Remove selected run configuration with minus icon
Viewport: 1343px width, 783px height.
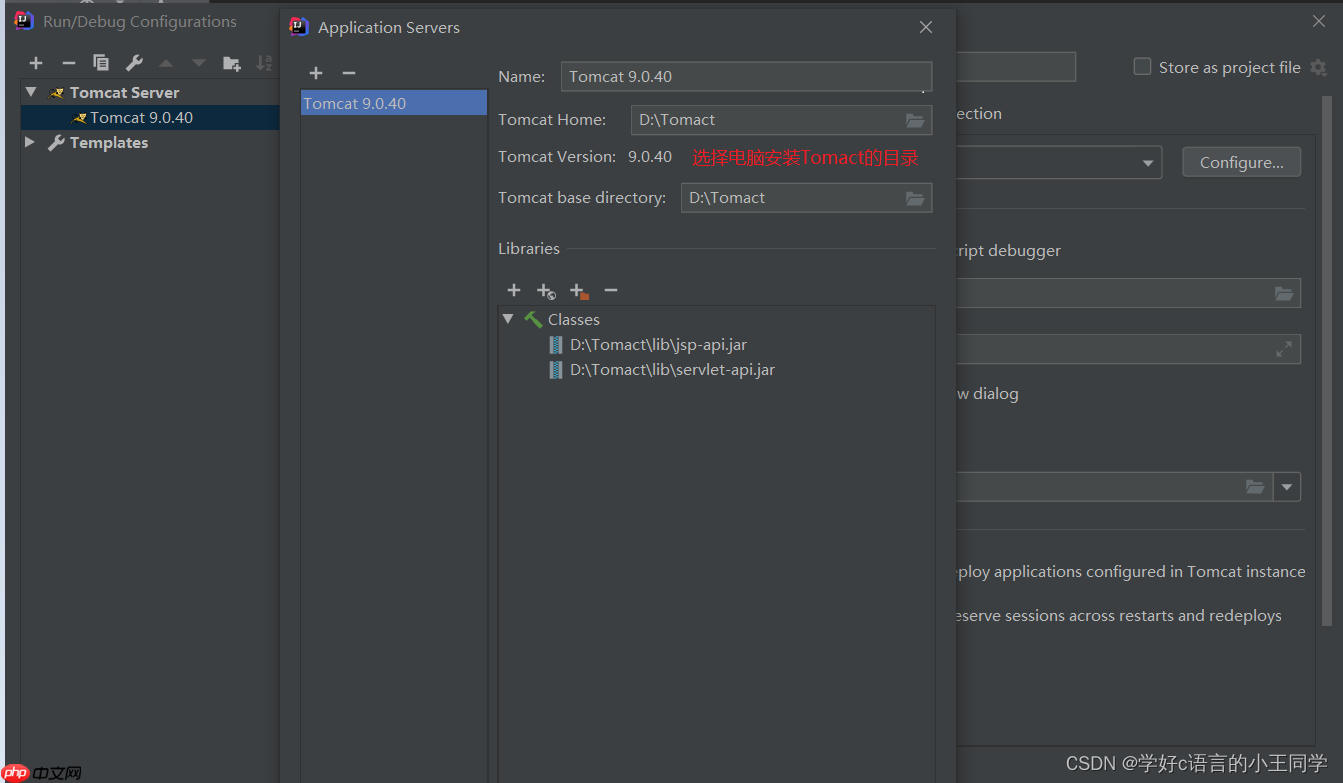(x=69, y=63)
